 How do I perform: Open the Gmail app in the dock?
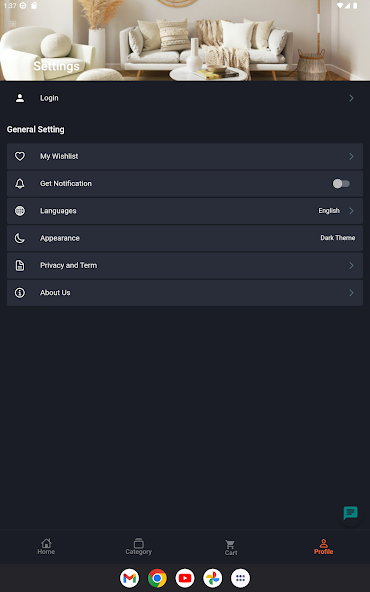(x=130, y=578)
